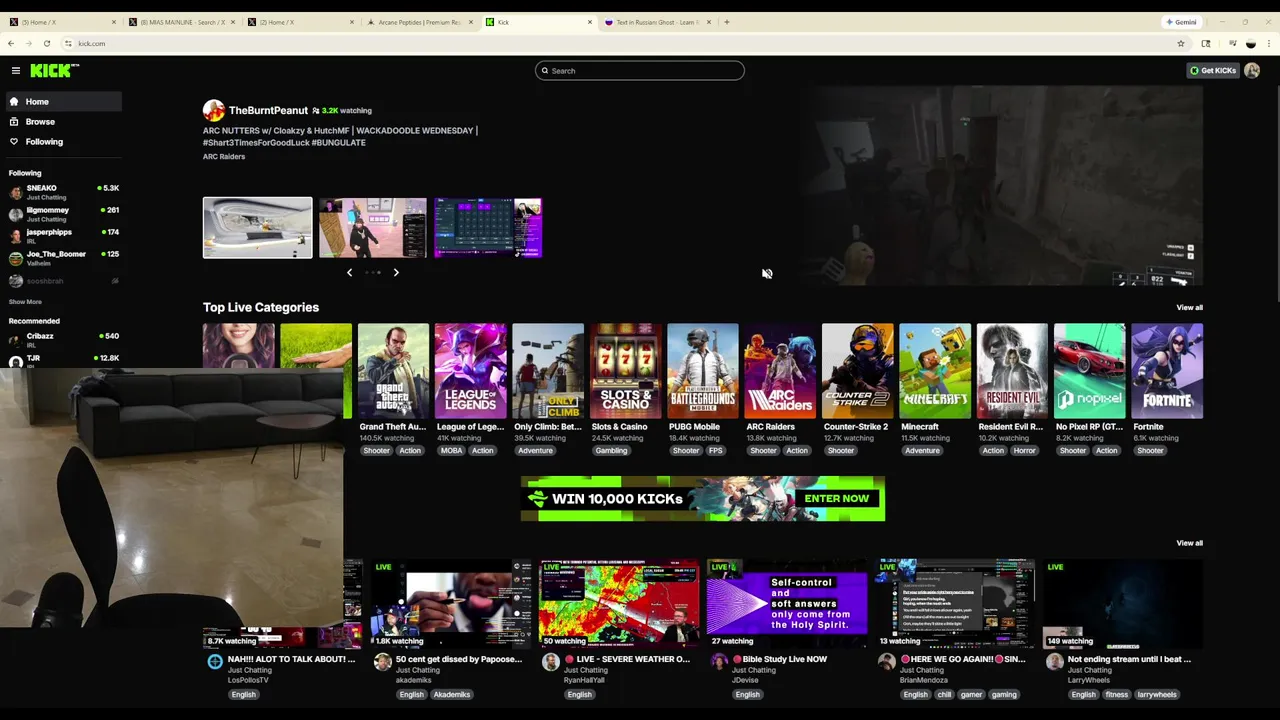The height and width of the screenshot is (720, 1280).
Task: Open ARC Raiders category under stream title
Action: click(224, 156)
